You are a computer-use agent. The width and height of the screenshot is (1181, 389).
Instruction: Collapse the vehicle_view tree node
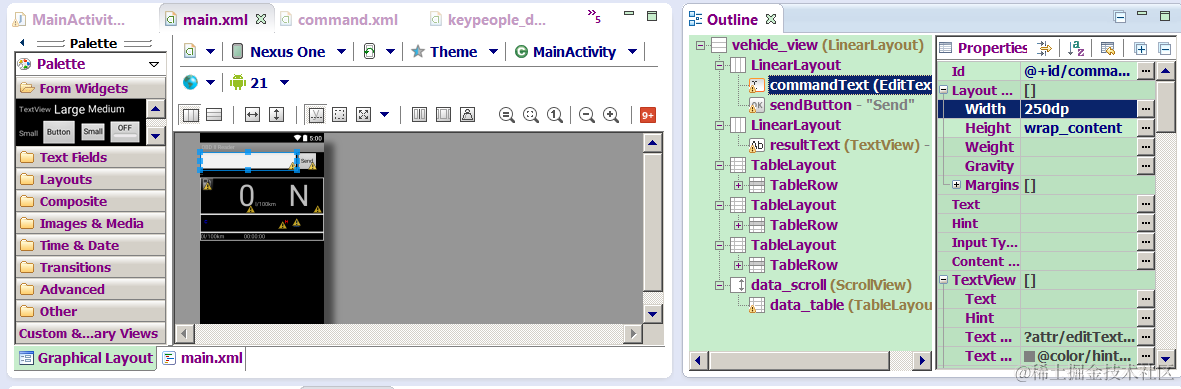click(700, 45)
